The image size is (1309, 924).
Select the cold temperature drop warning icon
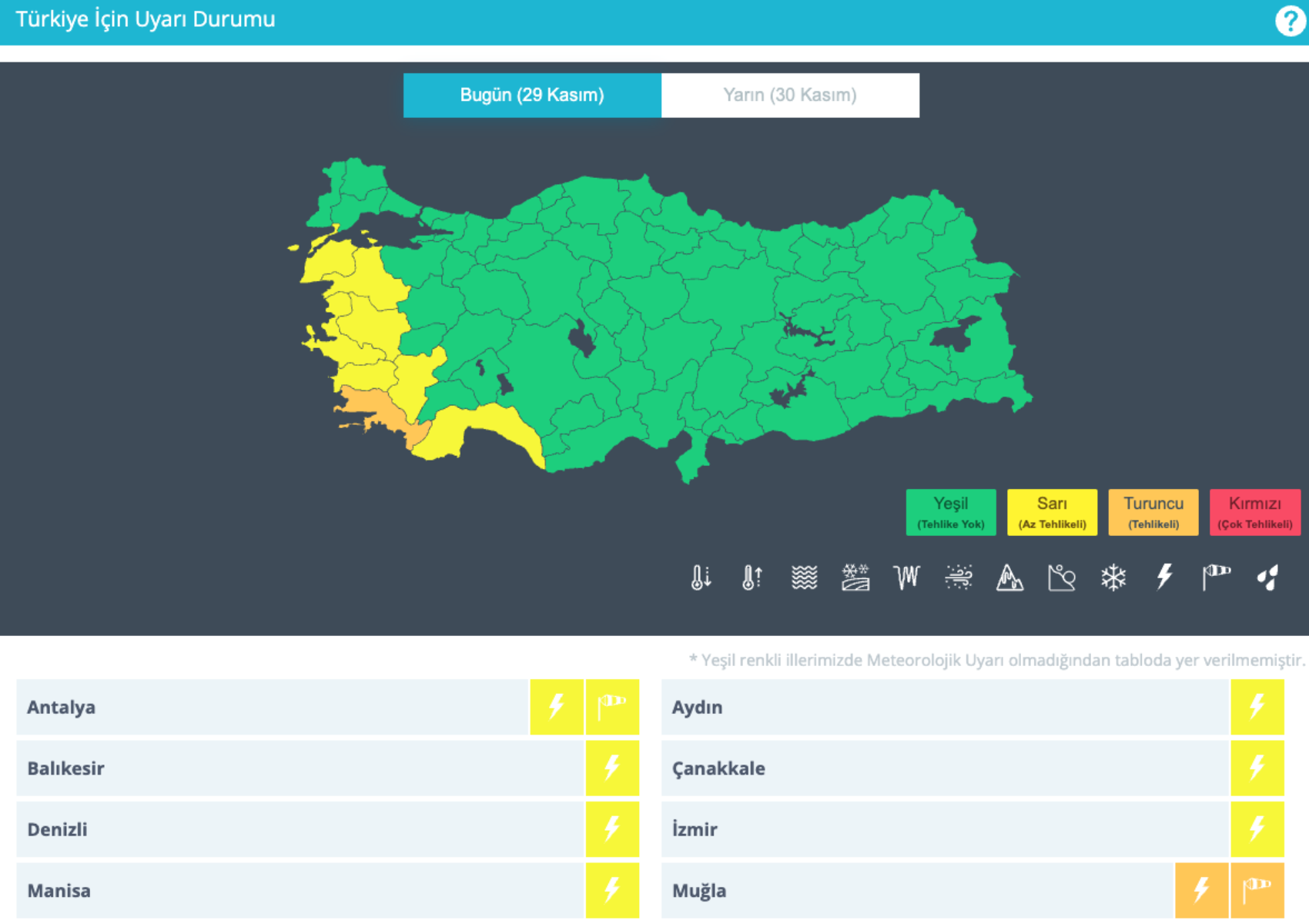701,577
